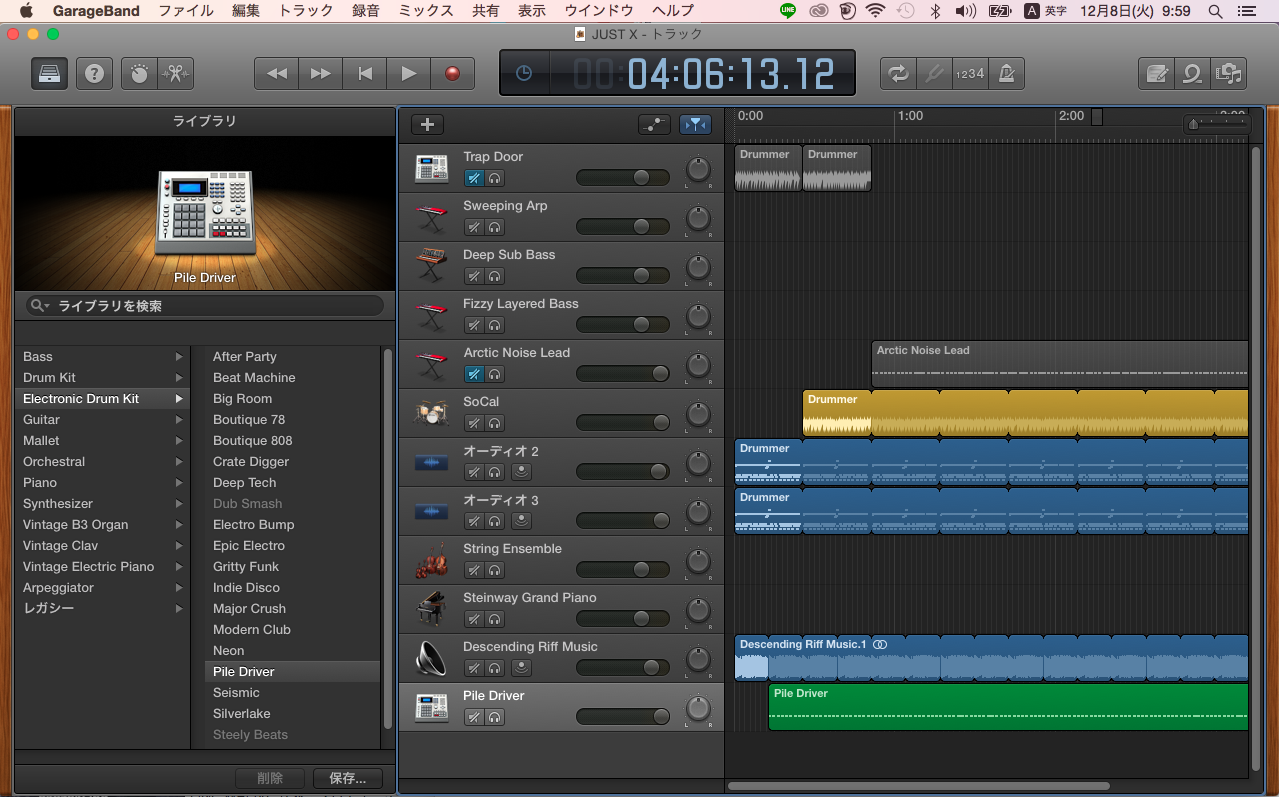Select the String Ensemble violin icon
The width and height of the screenshot is (1279, 797).
[432, 560]
